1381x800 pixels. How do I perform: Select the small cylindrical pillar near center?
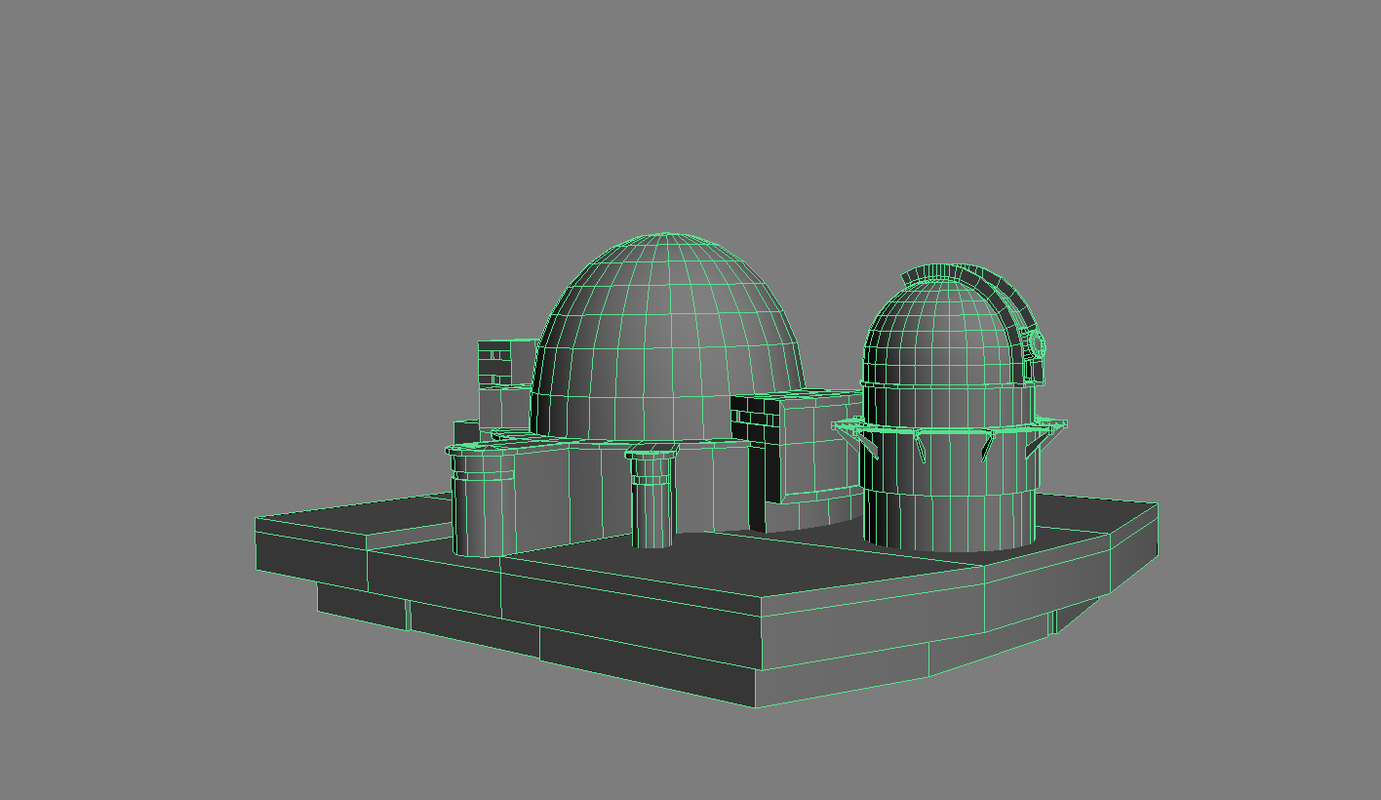pyautogui.click(x=653, y=505)
